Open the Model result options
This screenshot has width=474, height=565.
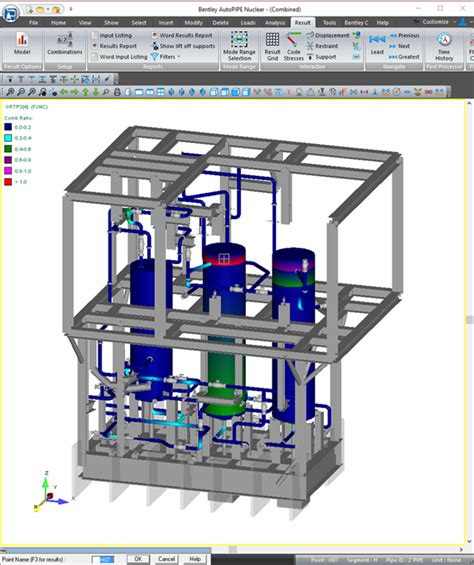pos(22,44)
